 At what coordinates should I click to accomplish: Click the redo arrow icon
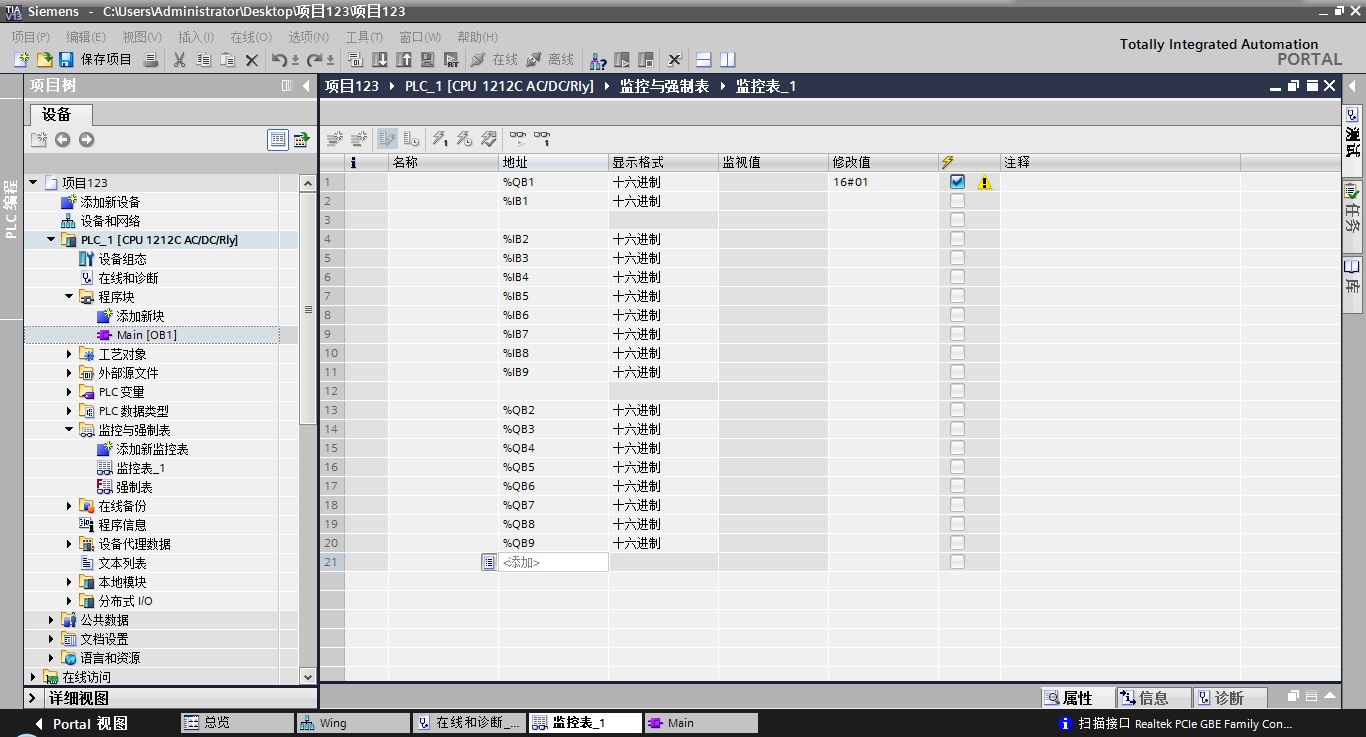pos(314,60)
